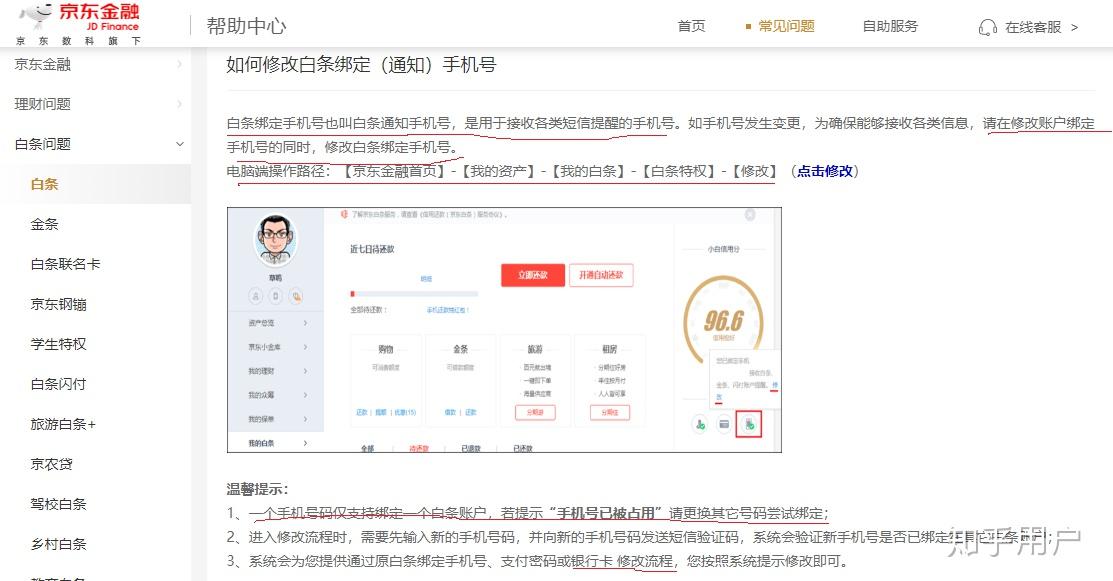Click the leftmost circular person icon near credit score
The height and width of the screenshot is (581, 1113).
click(x=699, y=424)
